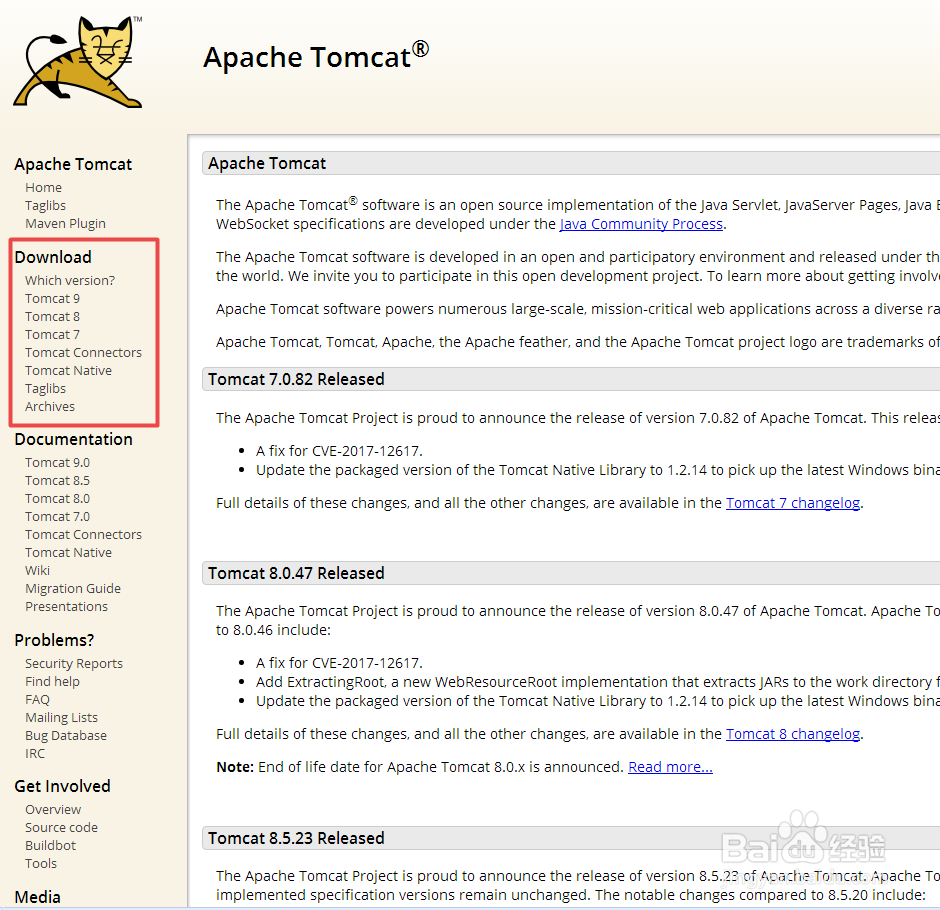Open Overview under Get Involved
This screenshot has width=940, height=910.
53,810
